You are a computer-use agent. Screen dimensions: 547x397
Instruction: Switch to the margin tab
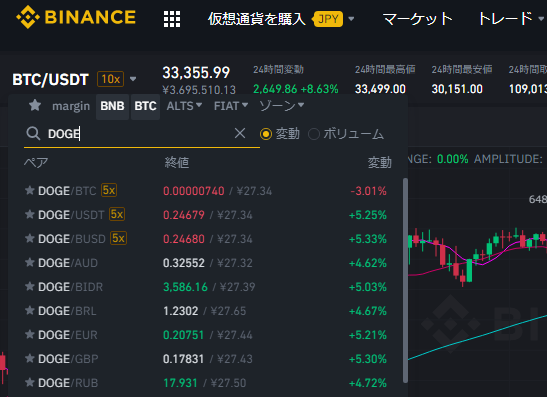[x=71, y=106]
